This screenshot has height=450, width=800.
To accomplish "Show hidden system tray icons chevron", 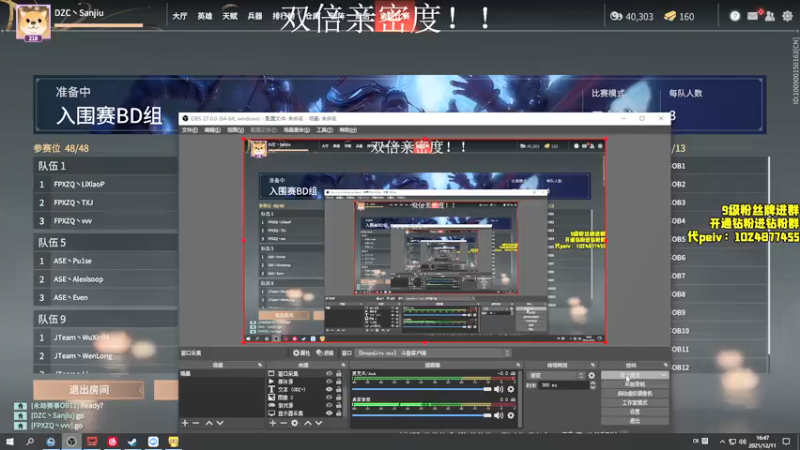I will [722, 441].
